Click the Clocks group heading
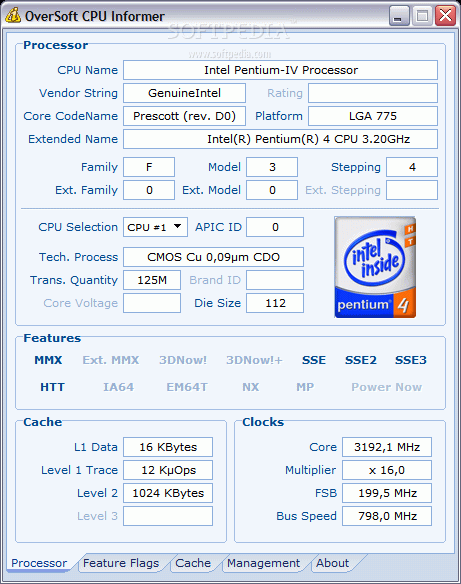Screen dimensions: 461x584 263,422
